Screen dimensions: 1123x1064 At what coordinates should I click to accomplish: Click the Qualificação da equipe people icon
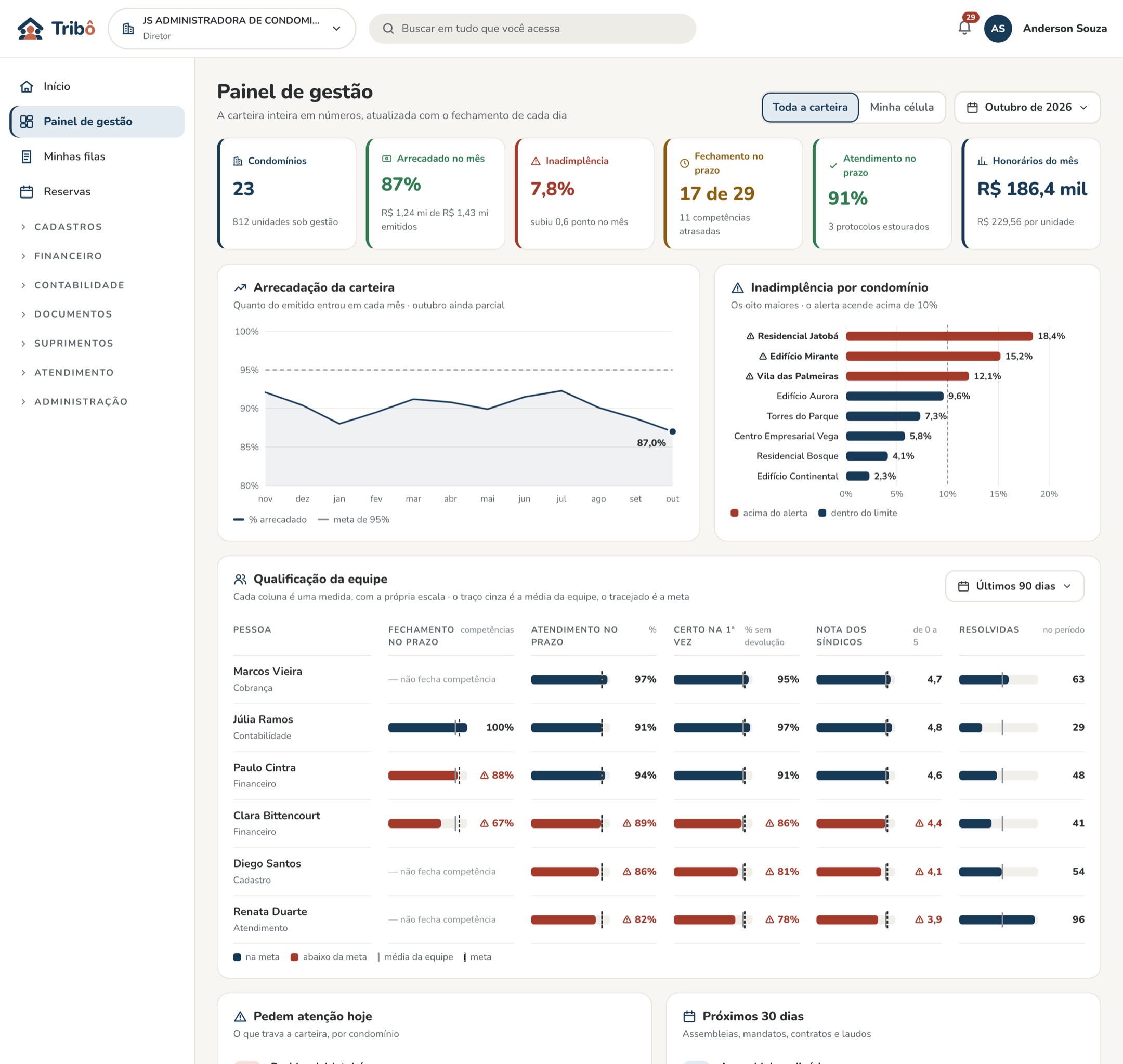(241, 579)
